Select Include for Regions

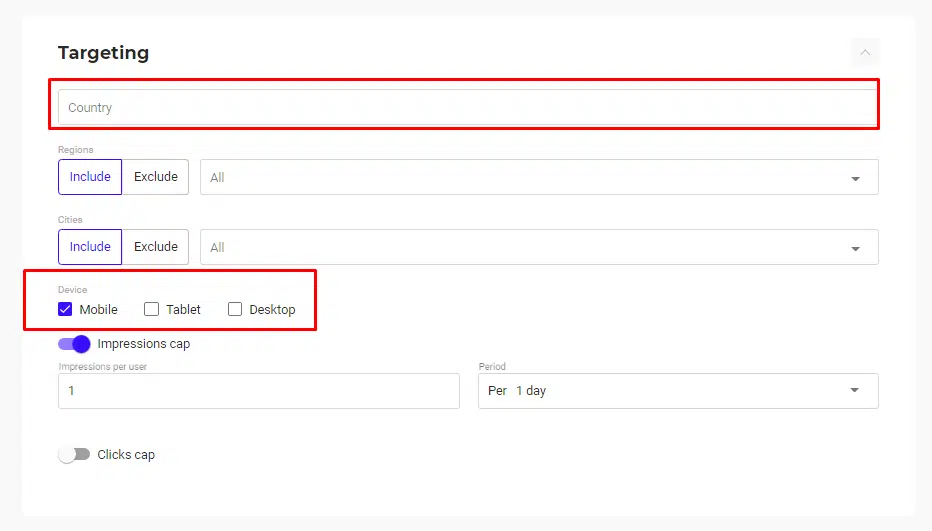click(90, 177)
